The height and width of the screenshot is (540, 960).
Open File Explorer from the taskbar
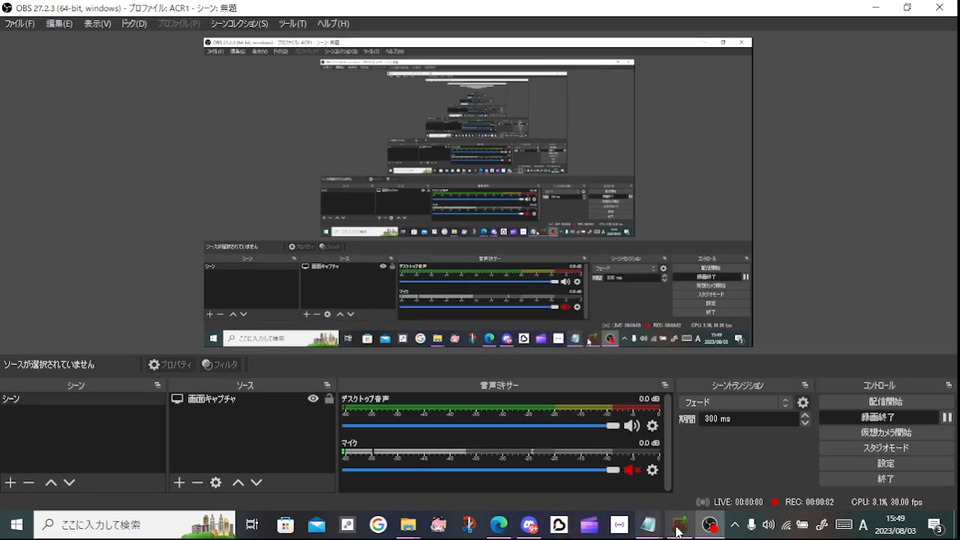point(408,525)
